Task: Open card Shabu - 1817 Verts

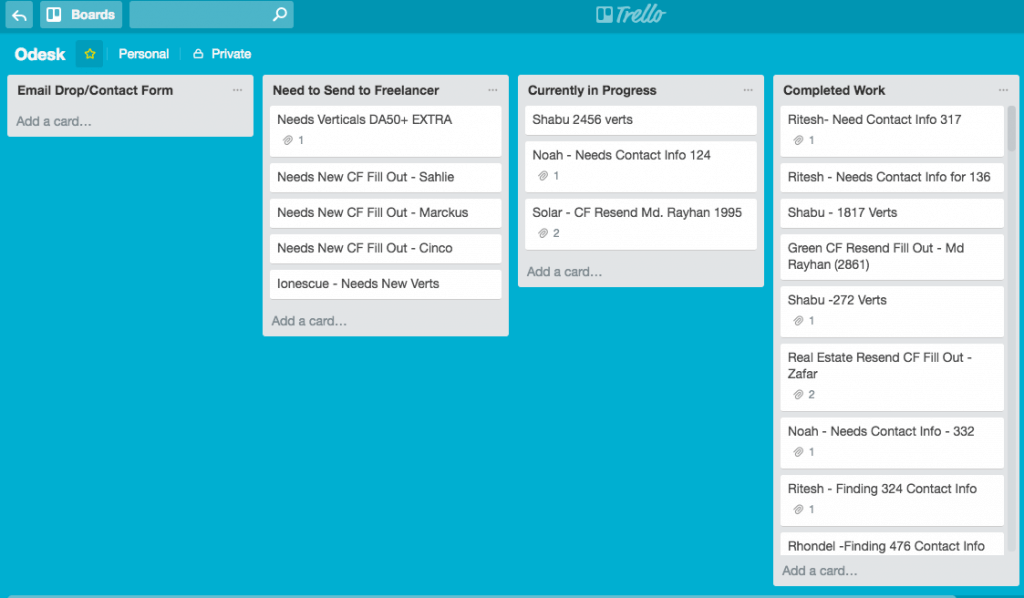Action: 891,213
